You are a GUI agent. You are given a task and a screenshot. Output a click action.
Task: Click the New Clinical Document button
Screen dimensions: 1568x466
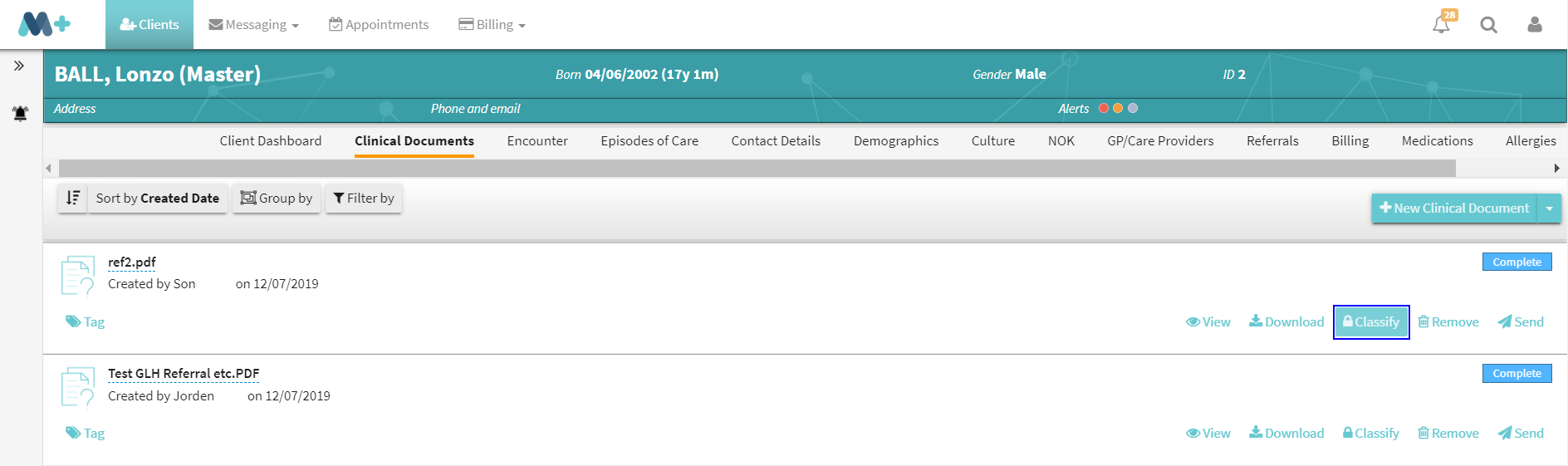[x=1454, y=208]
